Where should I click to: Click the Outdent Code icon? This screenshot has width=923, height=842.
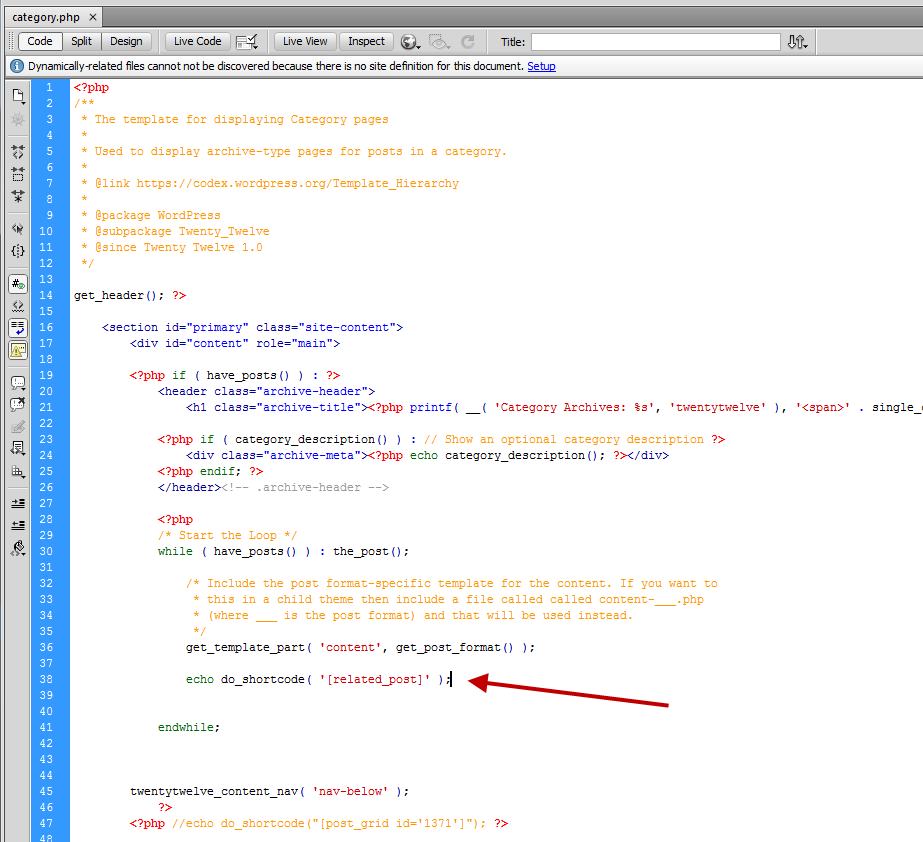click(x=18, y=525)
